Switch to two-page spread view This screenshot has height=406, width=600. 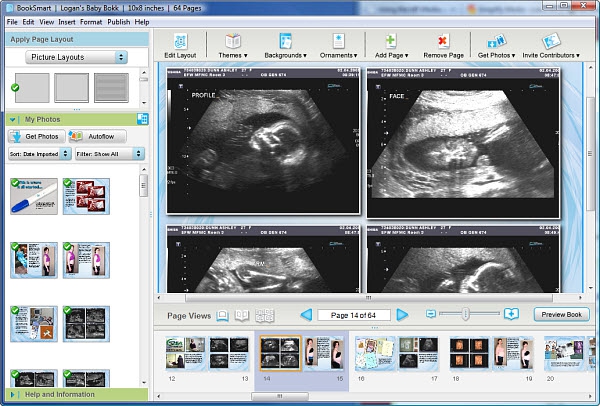[242, 315]
